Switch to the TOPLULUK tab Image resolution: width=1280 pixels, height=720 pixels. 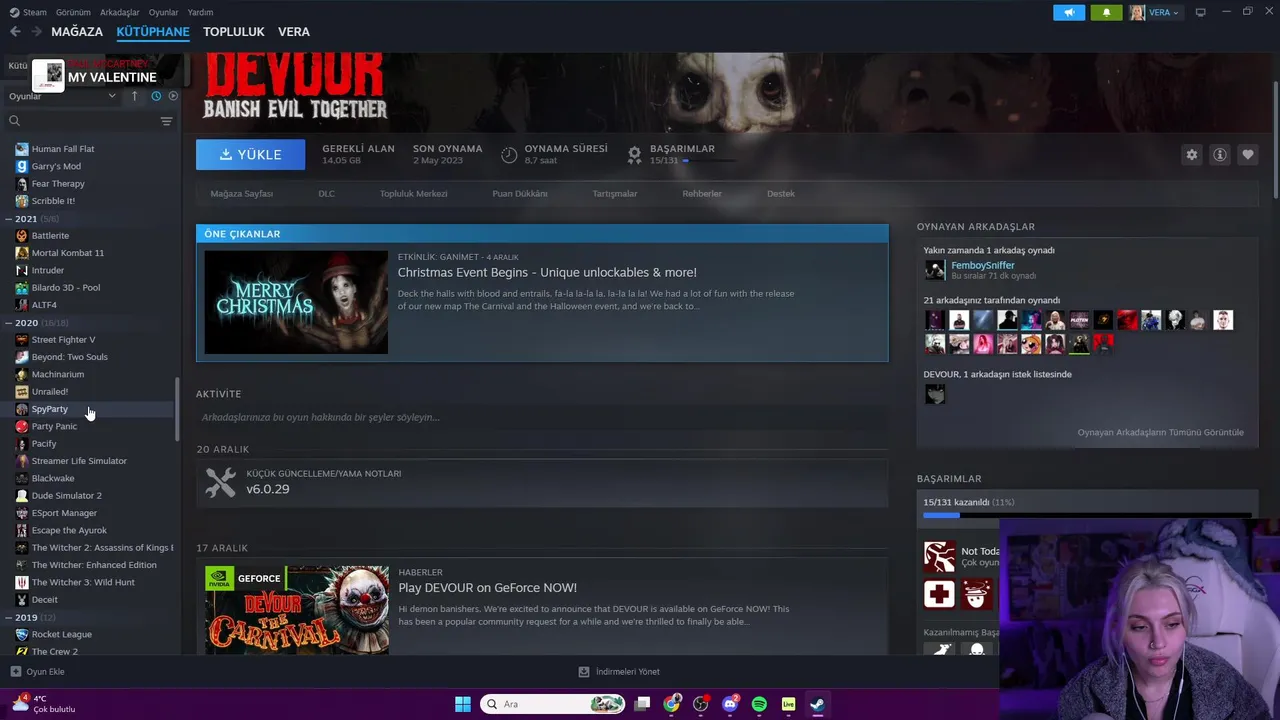[234, 32]
